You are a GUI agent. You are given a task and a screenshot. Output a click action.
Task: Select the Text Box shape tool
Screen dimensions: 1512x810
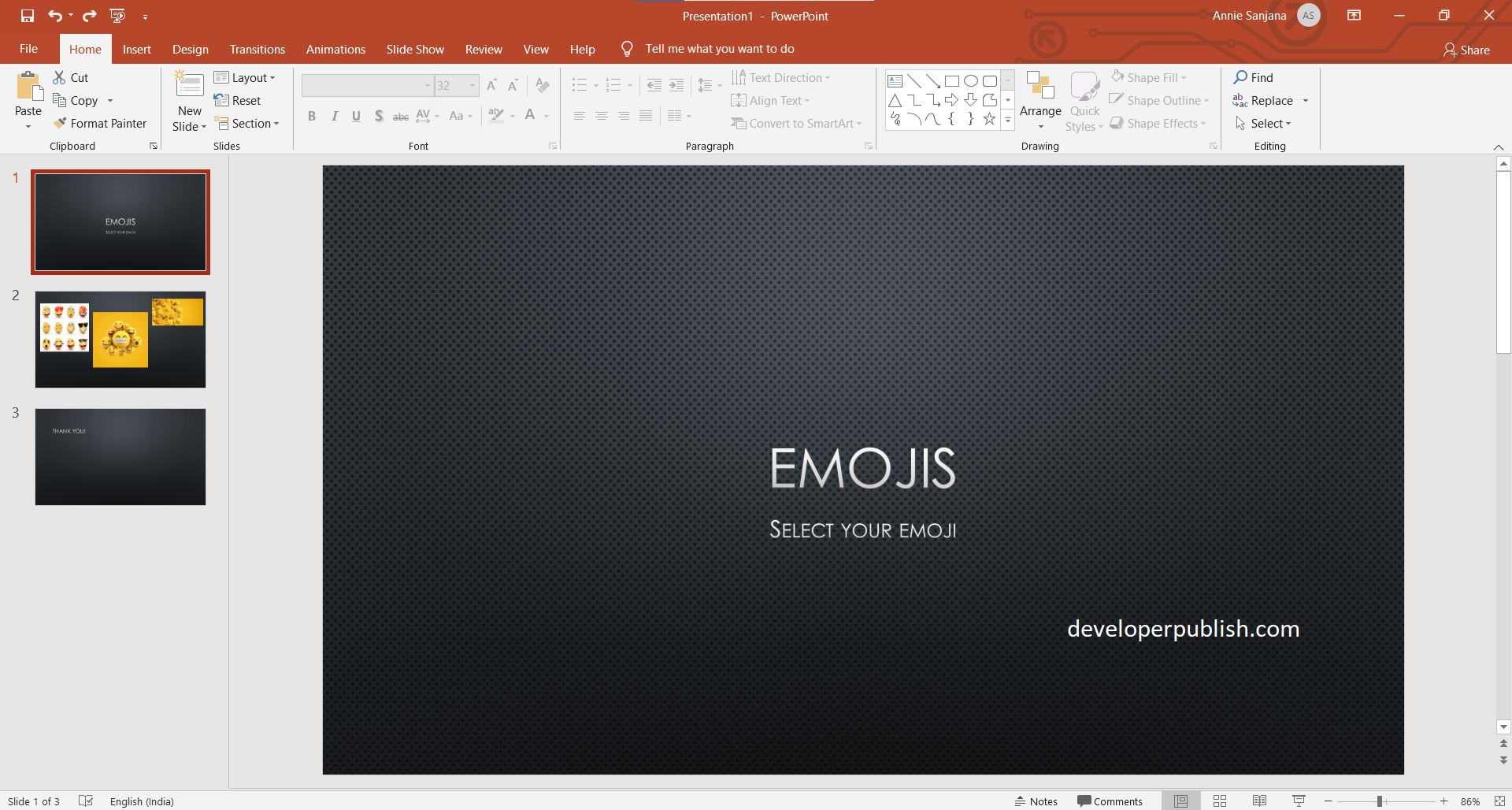tap(895, 80)
